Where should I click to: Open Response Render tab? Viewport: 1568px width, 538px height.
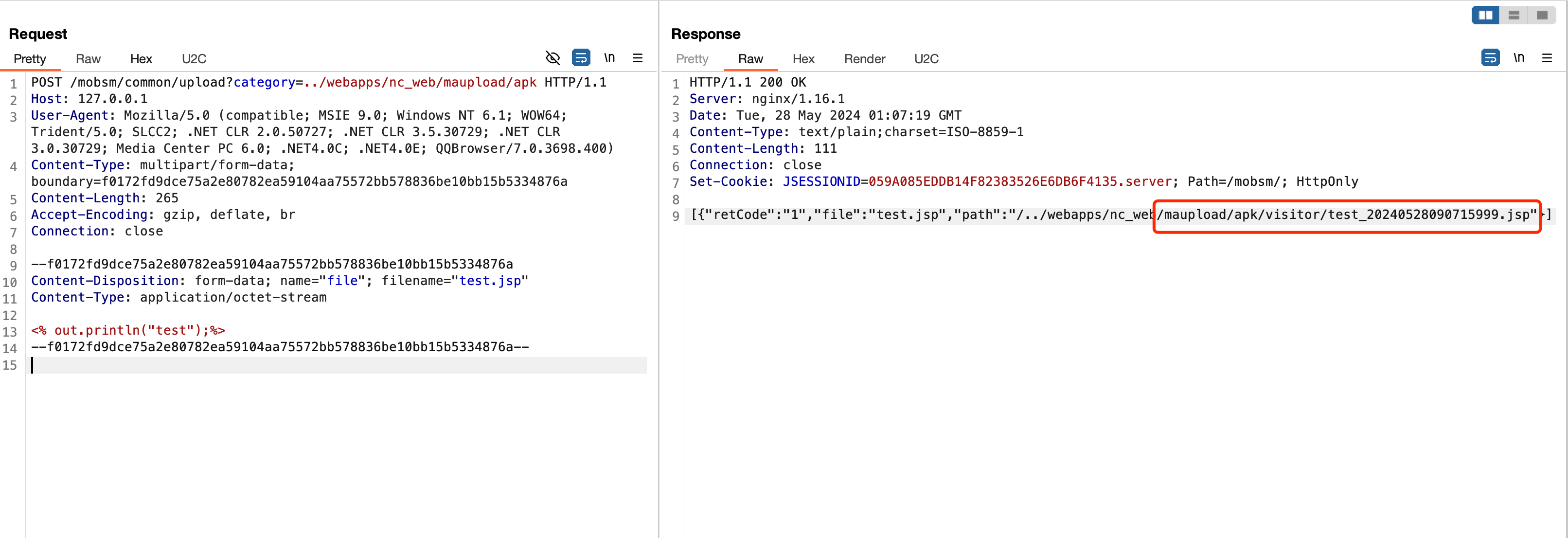click(864, 59)
